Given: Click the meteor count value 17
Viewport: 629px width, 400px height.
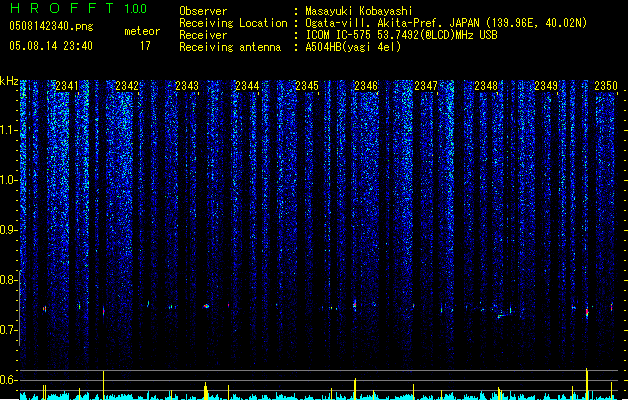Looking at the screenshot, I should [145, 46].
